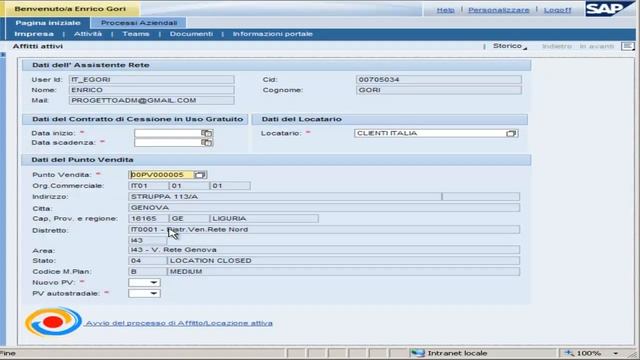Click the Affitti attivi page title
Viewport: 640px width, 360px height.
[x=38, y=46]
